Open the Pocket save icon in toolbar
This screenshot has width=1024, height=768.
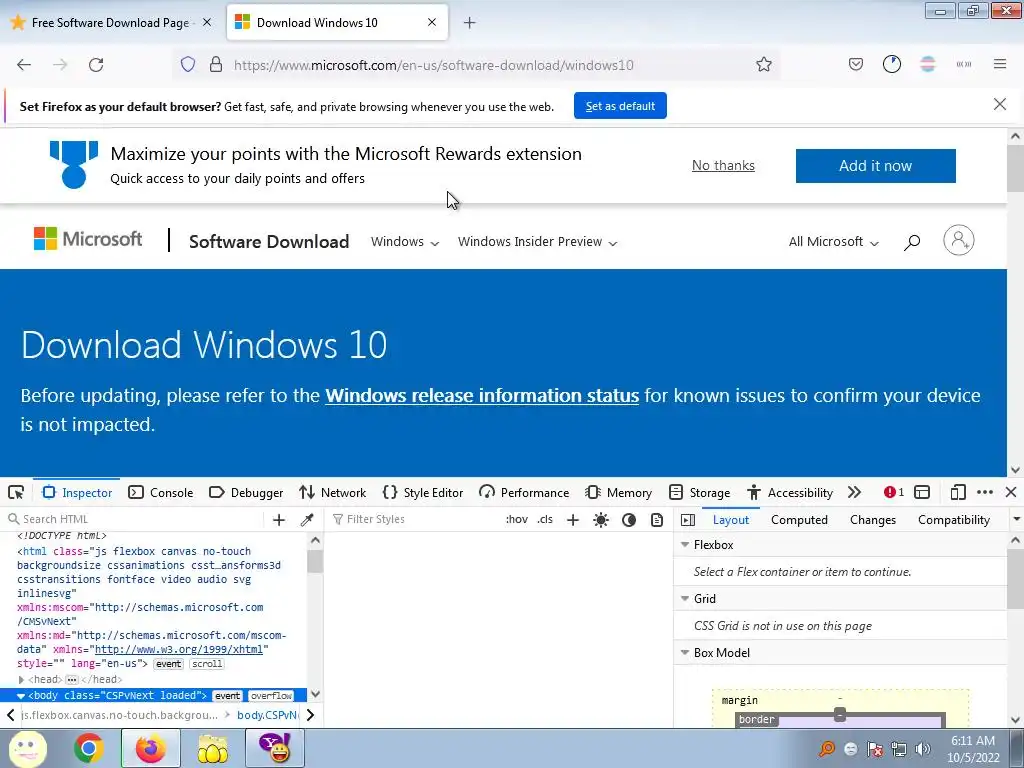coord(856,64)
